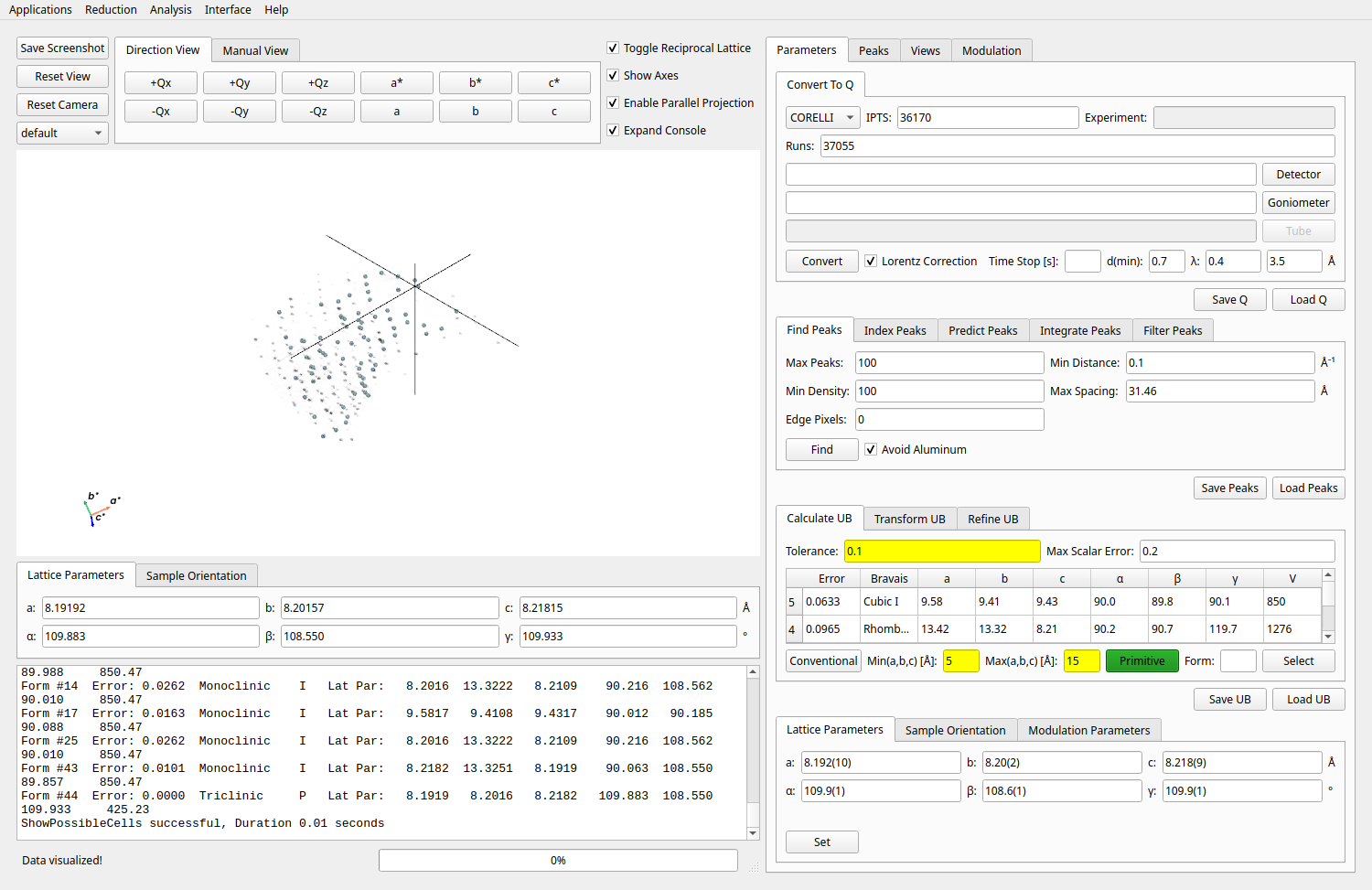View along +Qz direction

tap(318, 82)
